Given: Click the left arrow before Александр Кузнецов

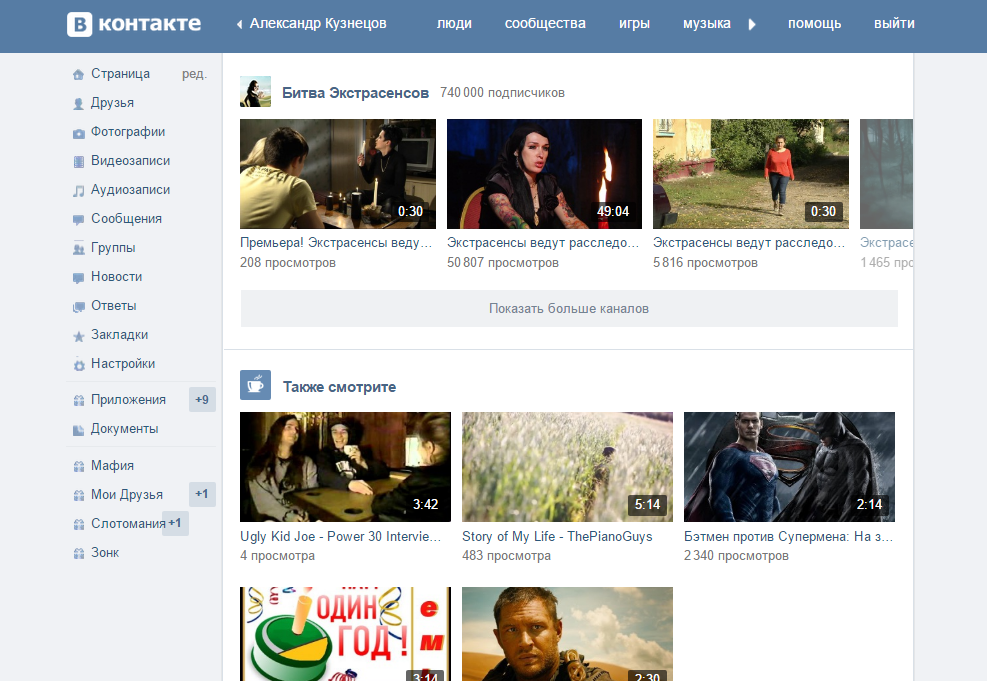Looking at the screenshot, I should (x=239, y=25).
